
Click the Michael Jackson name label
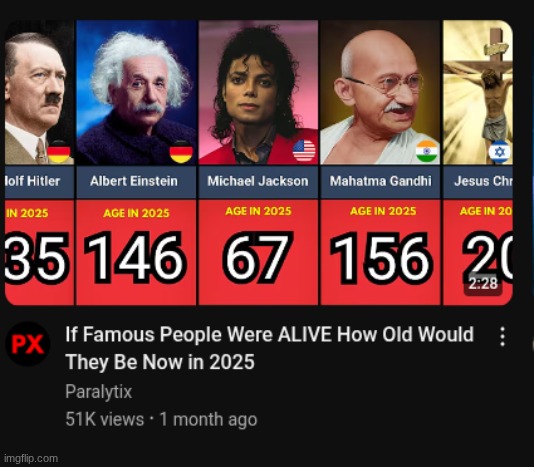(x=258, y=181)
